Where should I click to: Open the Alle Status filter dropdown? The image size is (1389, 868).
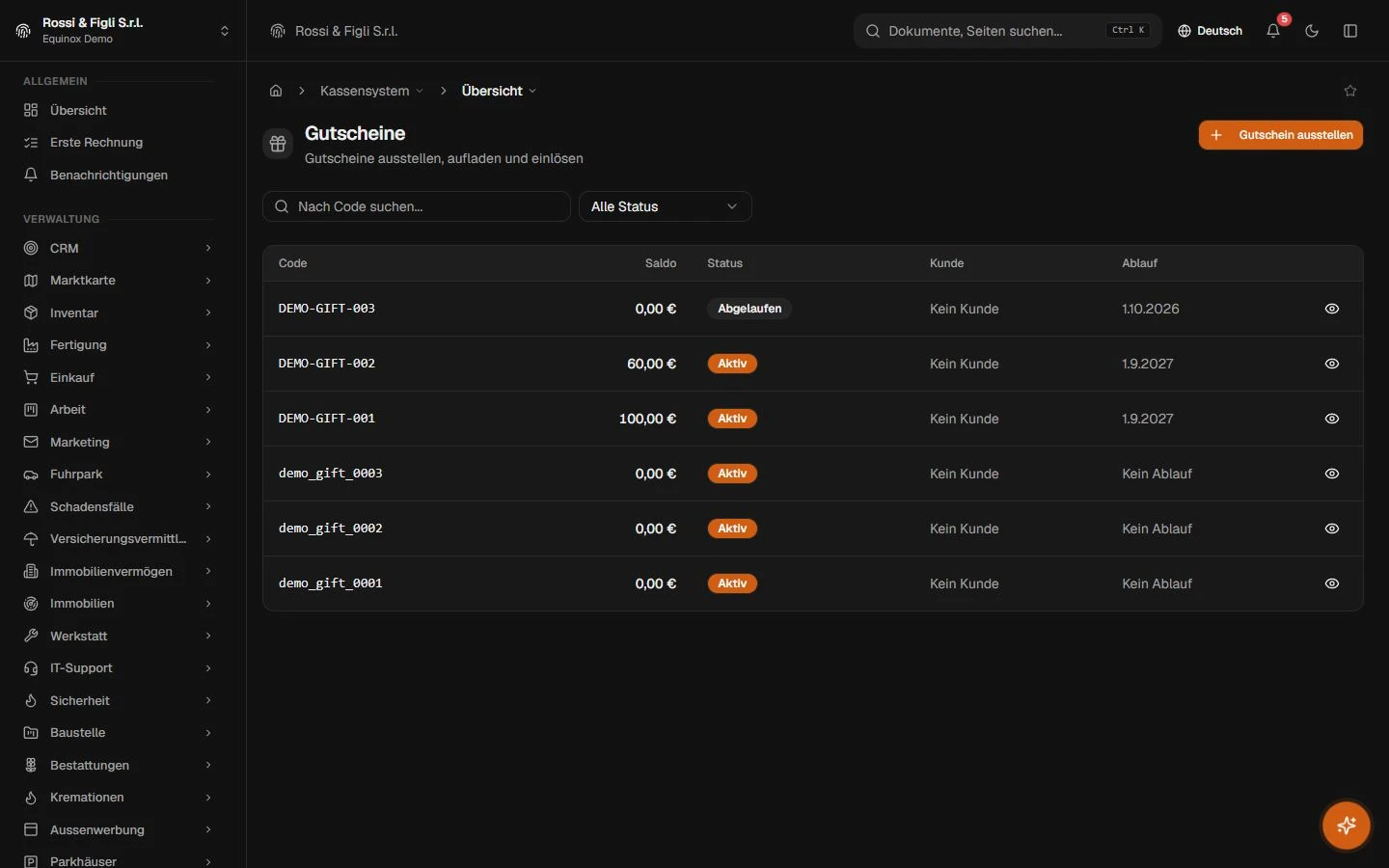tap(666, 206)
